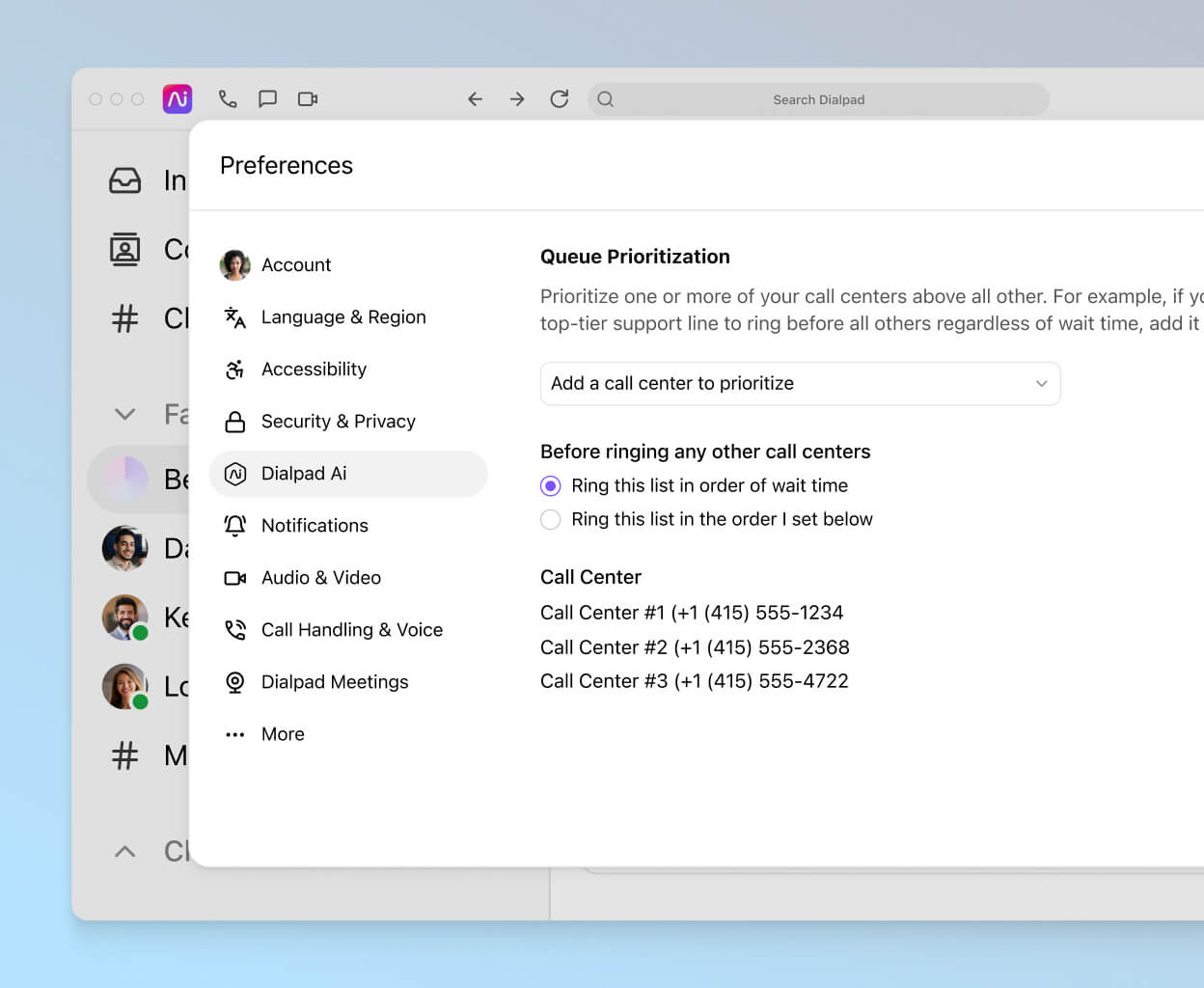
Task: Click the Search Dialpad field
Action: point(818,98)
